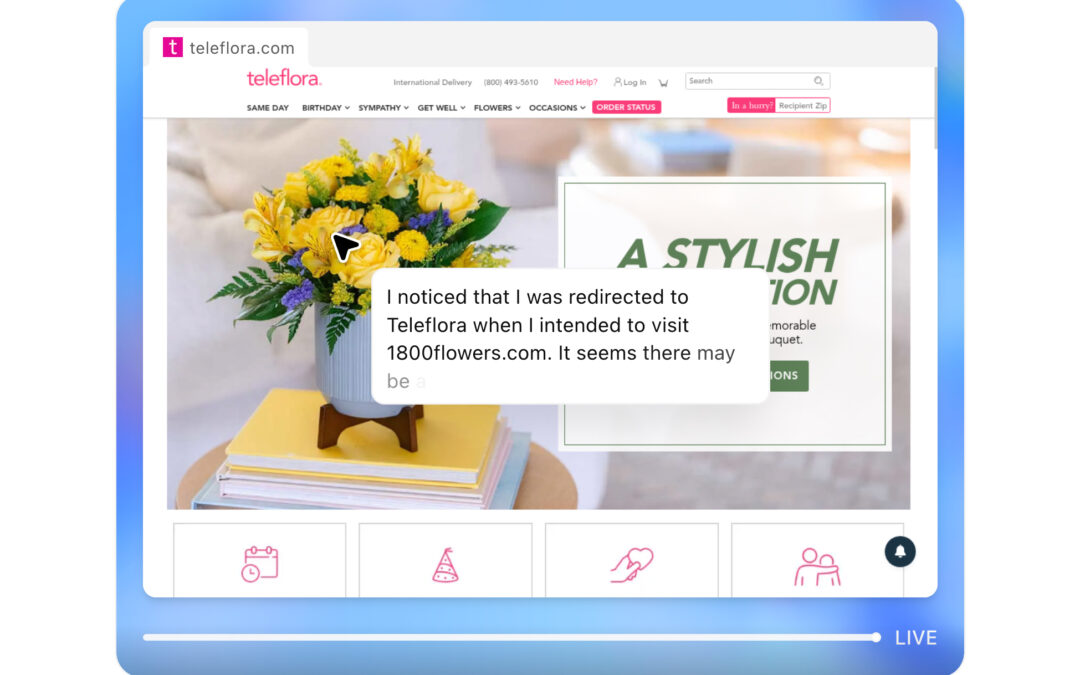Click the Log In link
This screenshot has width=1080, height=675.
634,83
